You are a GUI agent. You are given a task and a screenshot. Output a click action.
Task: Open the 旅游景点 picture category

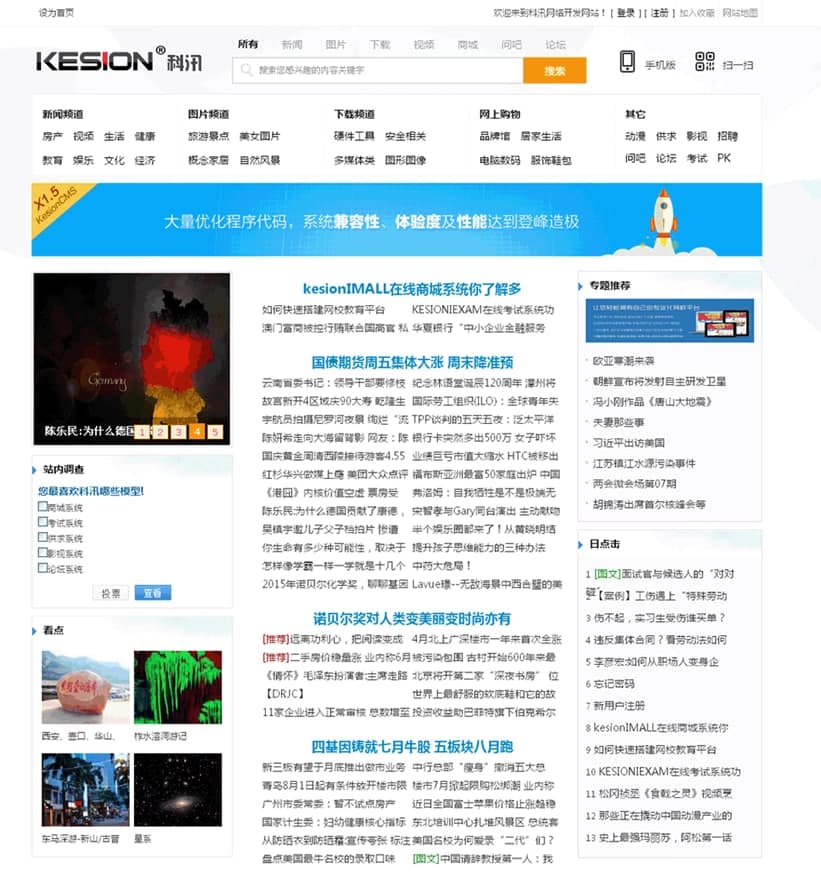[208, 136]
